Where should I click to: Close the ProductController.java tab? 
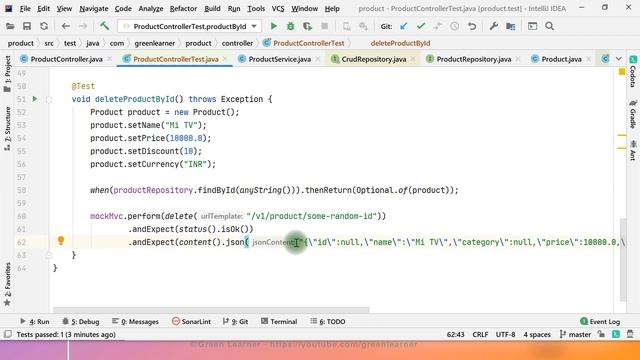tap(109, 59)
